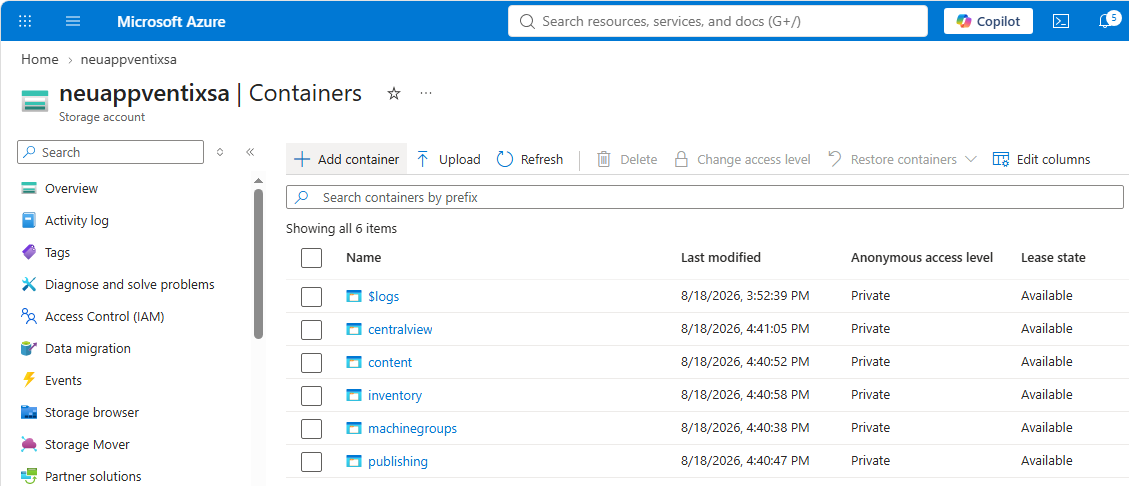1129x486 pixels.
Task: Sort by the Name column header
Action: pos(364,257)
